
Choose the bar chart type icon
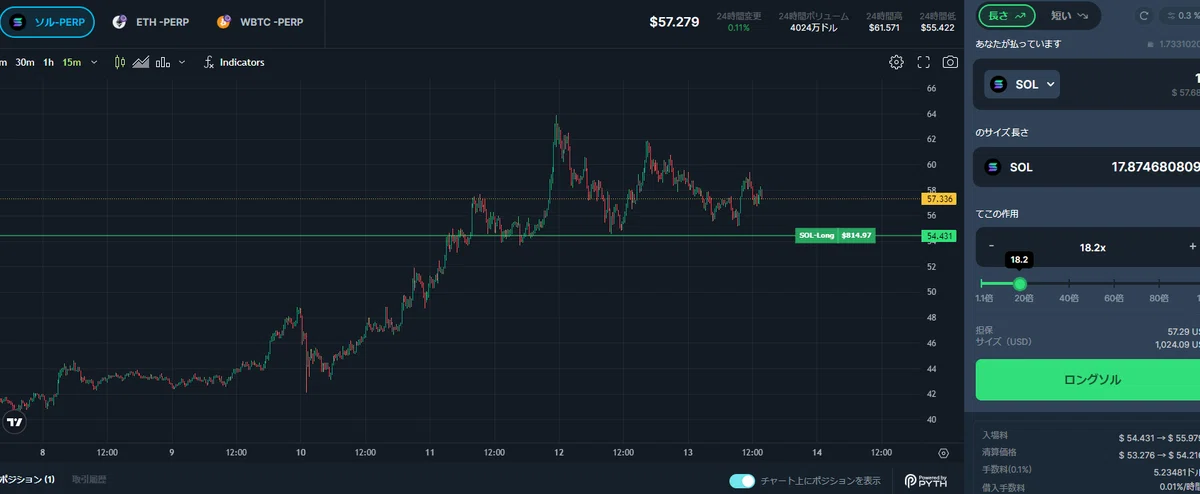tap(163, 62)
